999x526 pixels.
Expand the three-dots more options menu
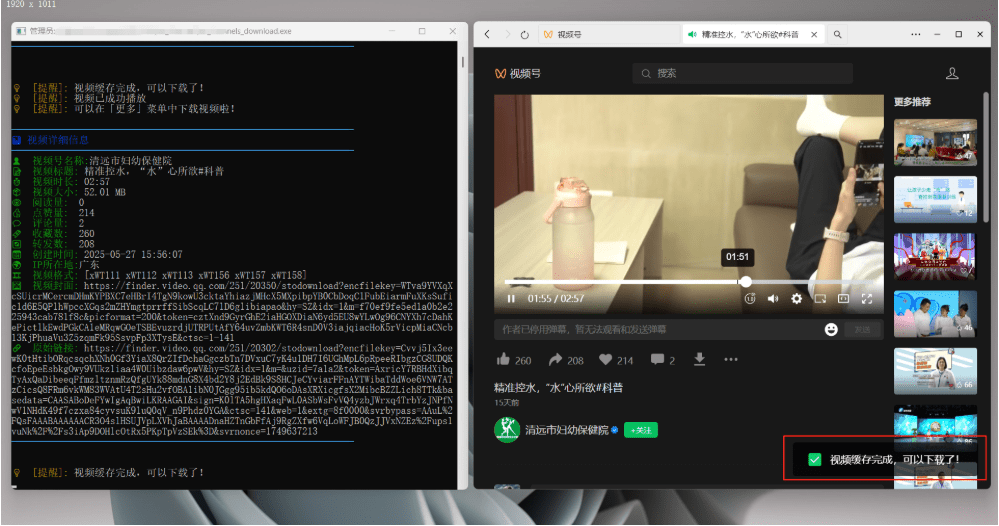(x=731, y=360)
